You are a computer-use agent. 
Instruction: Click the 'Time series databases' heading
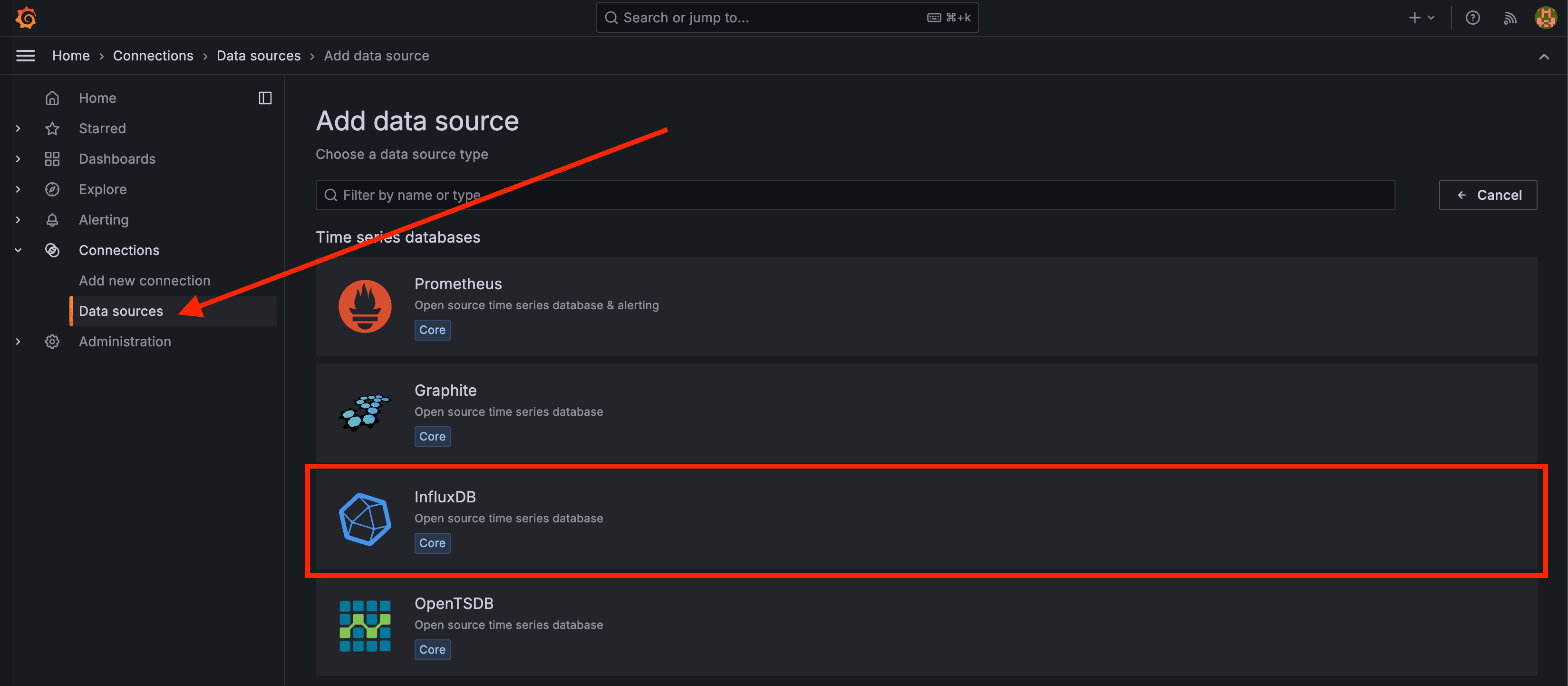pos(397,237)
